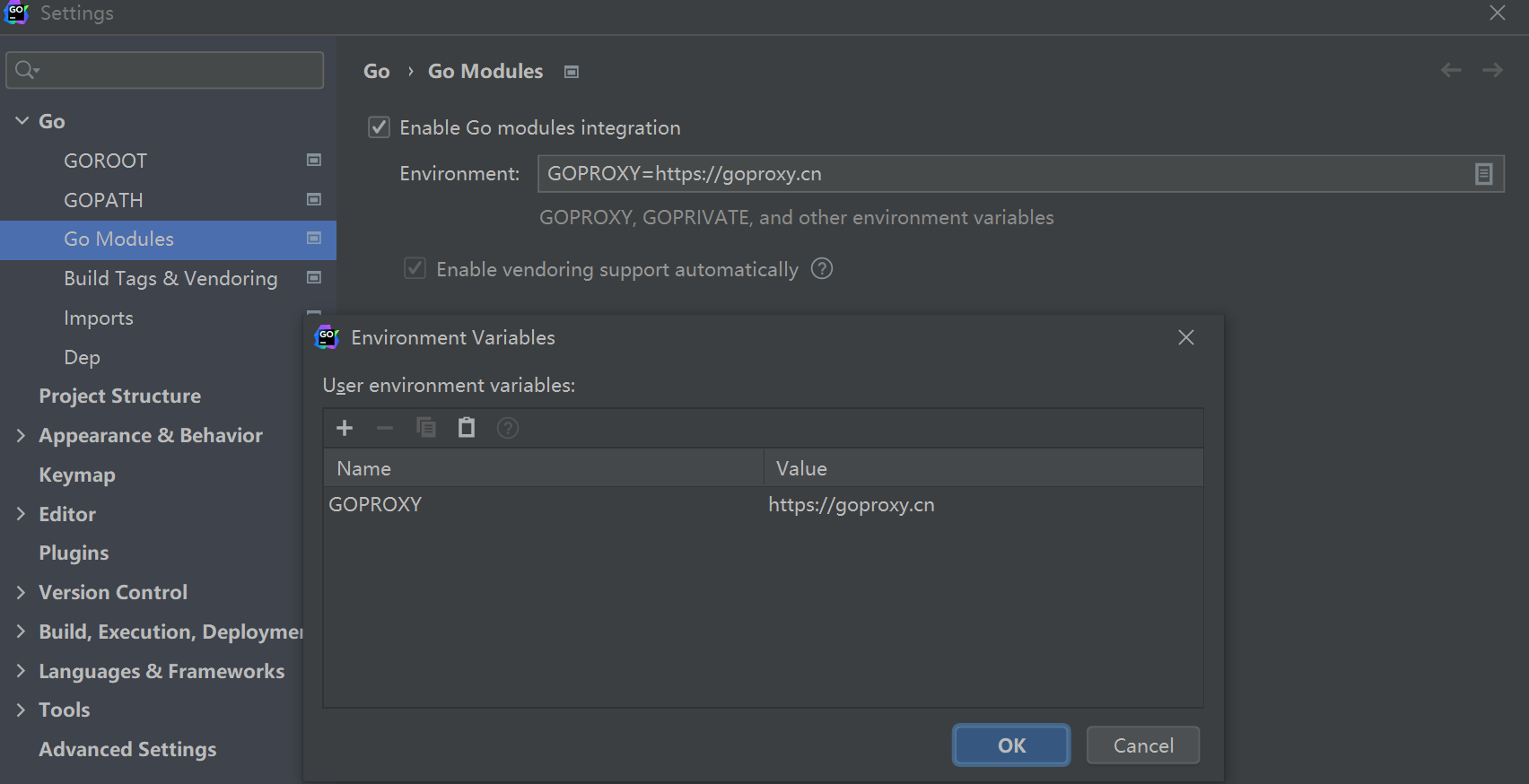Collapse the Go settings tree node

coord(22,121)
